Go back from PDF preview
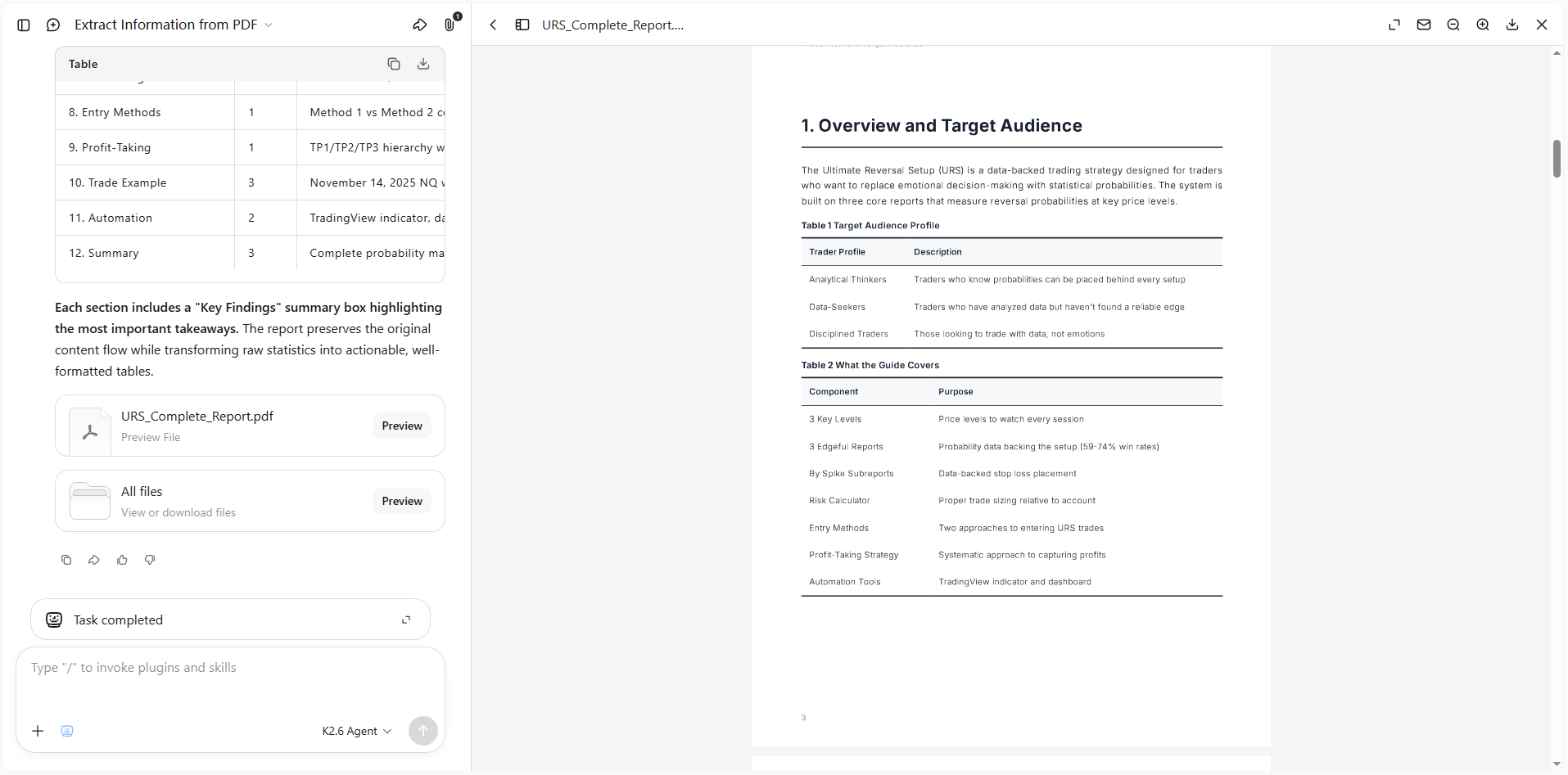Image resolution: width=1568 pixels, height=775 pixels. (x=494, y=25)
